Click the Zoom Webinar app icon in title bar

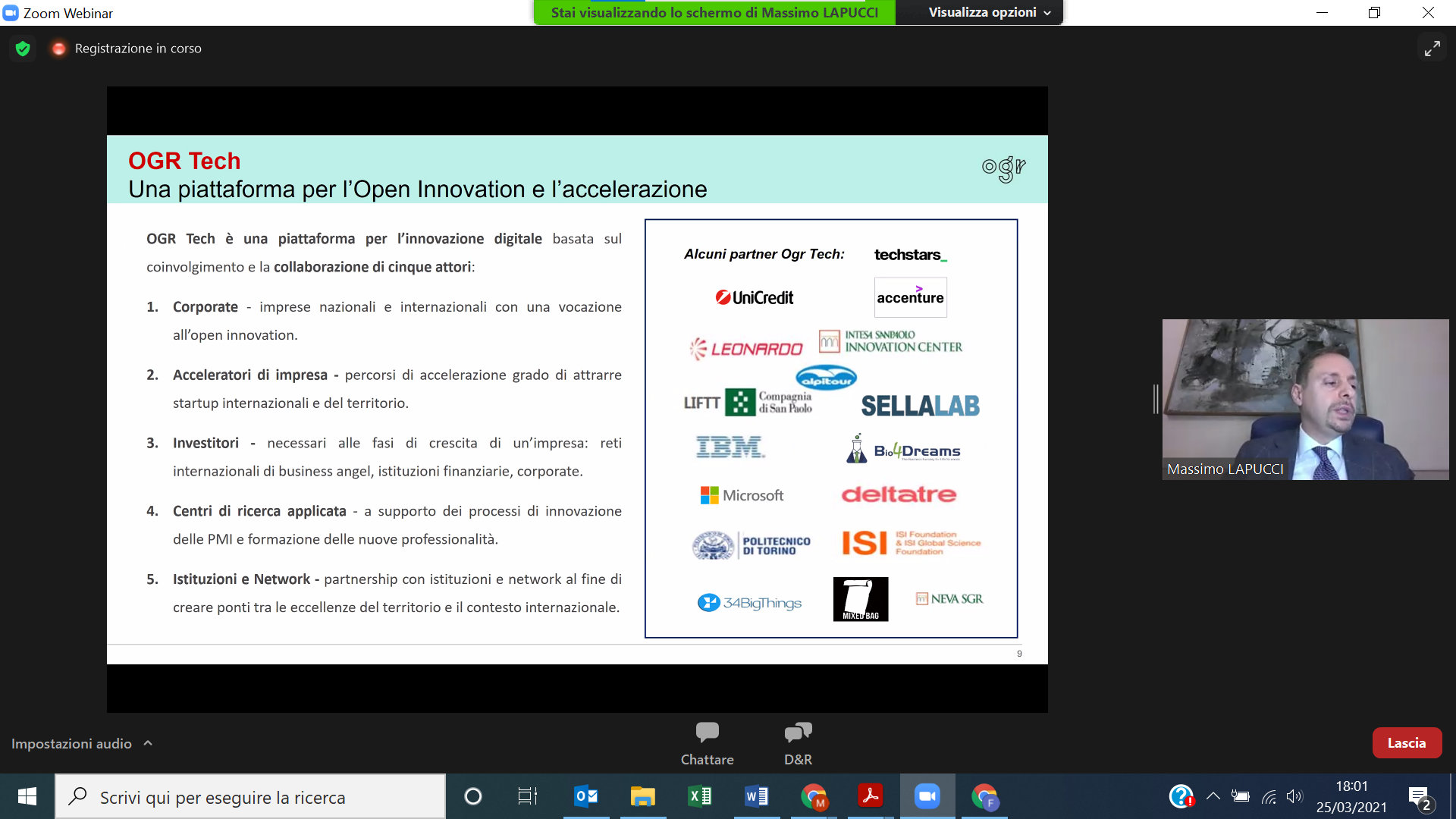[11, 13]
